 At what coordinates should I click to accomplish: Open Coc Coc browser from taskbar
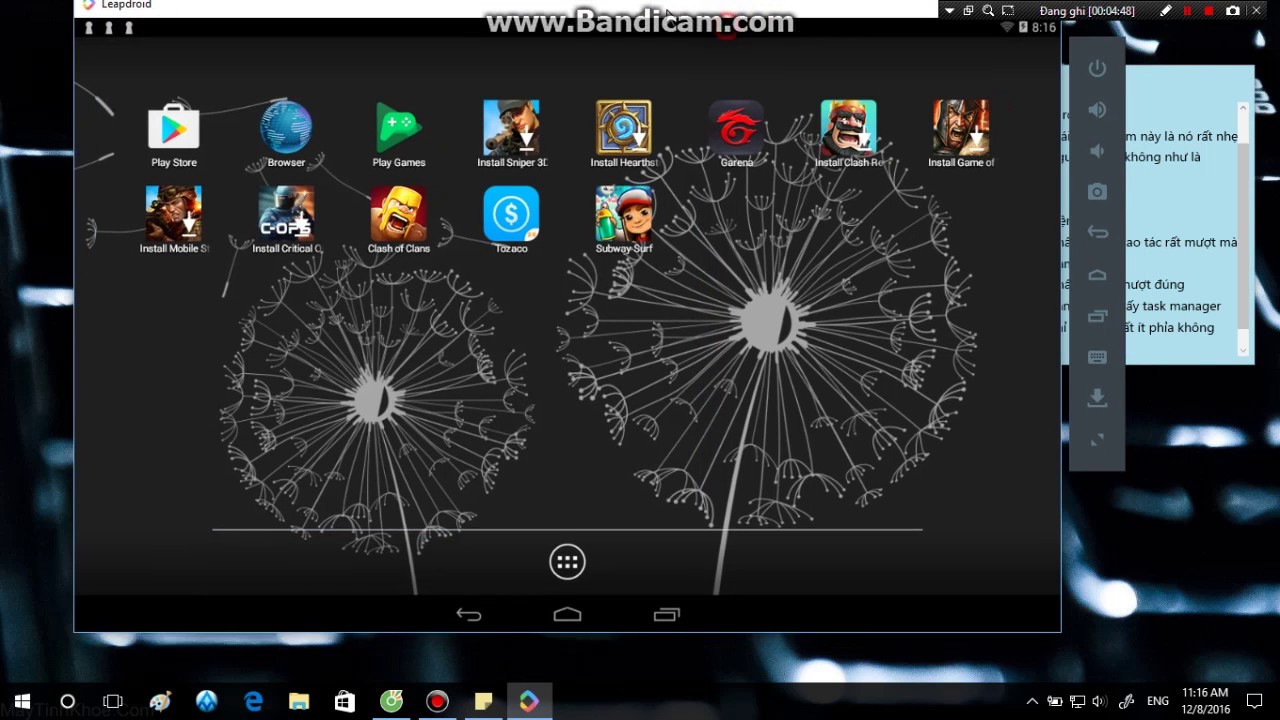[x=391, y=701]
